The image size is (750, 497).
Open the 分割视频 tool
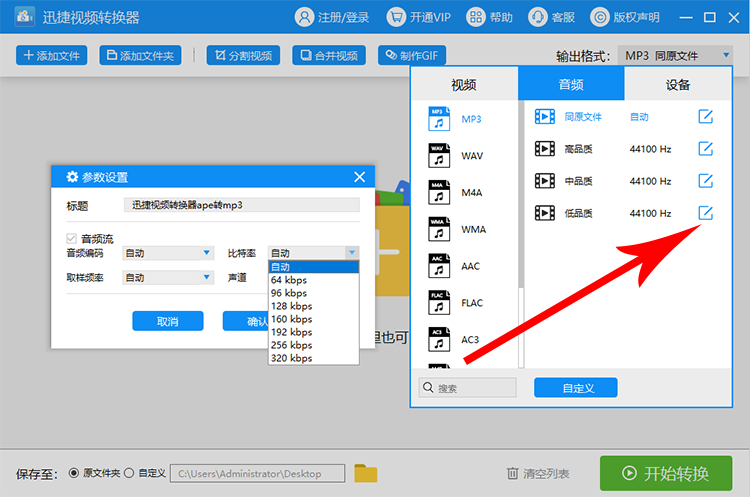(243, 55)
